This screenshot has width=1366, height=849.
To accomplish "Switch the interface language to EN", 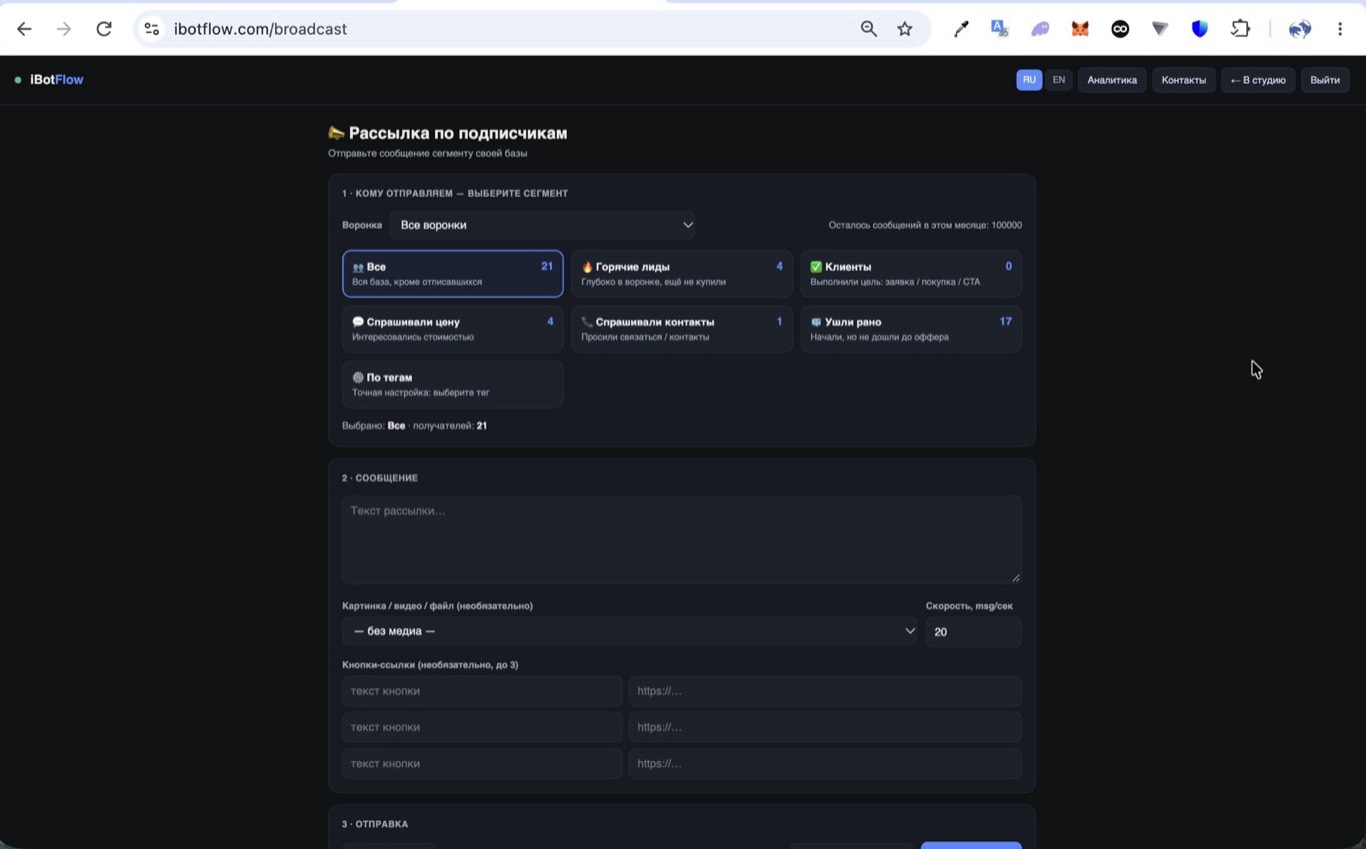I will (x=1059, y=80).
